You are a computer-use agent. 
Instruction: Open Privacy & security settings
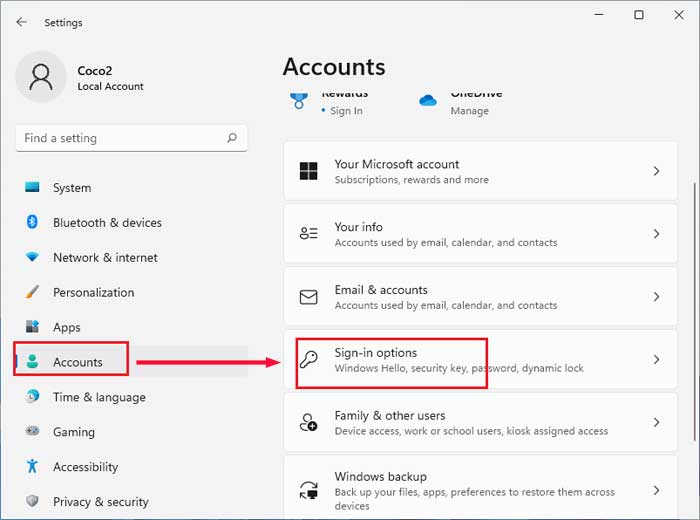click(132, 501)
